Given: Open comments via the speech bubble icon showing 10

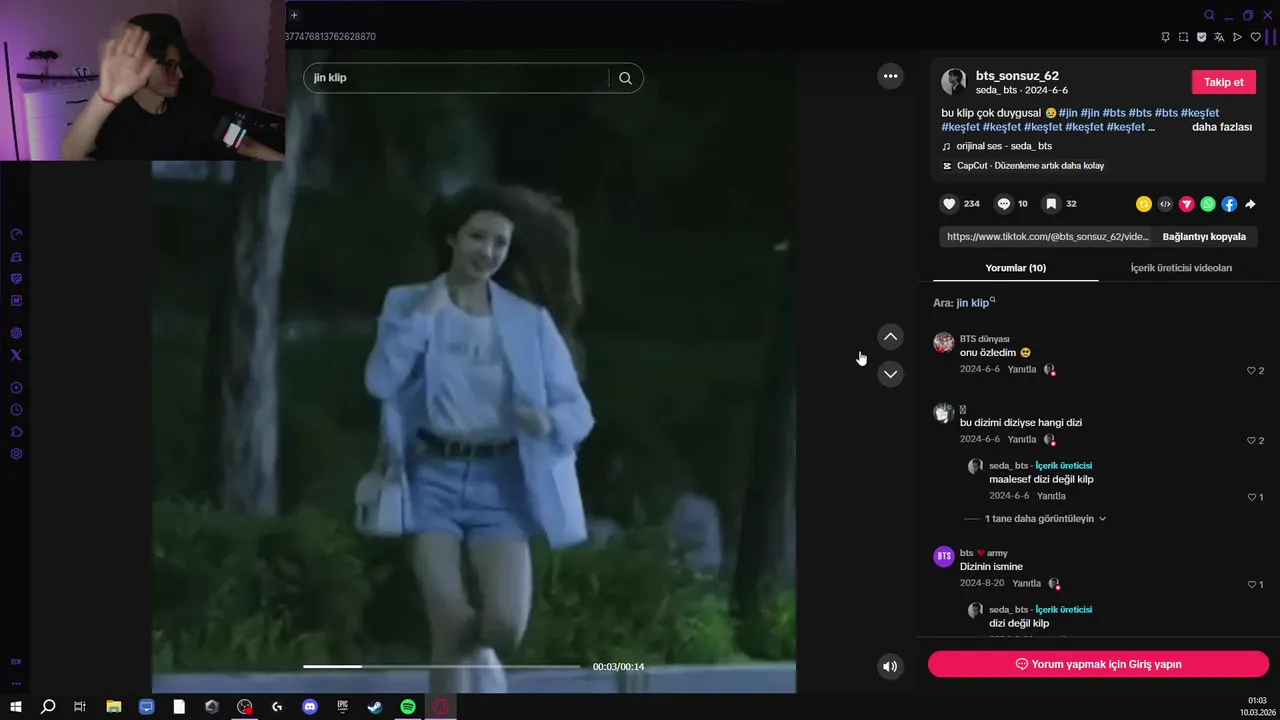Looking at the screenshot, I should coord(1003,204).
